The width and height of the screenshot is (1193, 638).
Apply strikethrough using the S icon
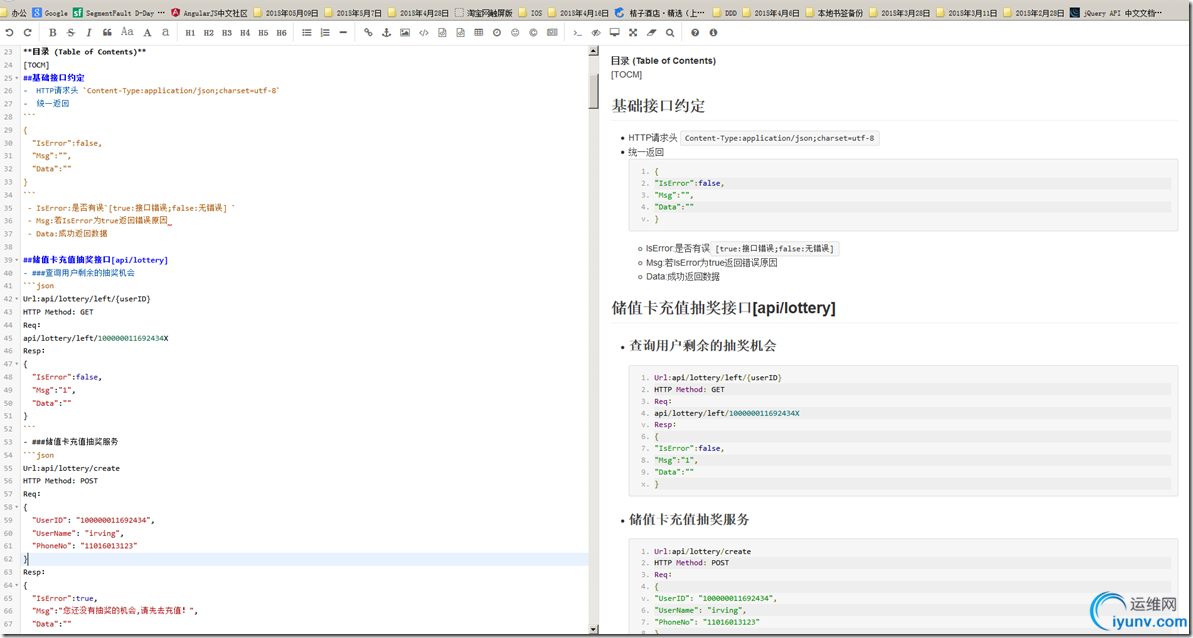coord(71,33)
